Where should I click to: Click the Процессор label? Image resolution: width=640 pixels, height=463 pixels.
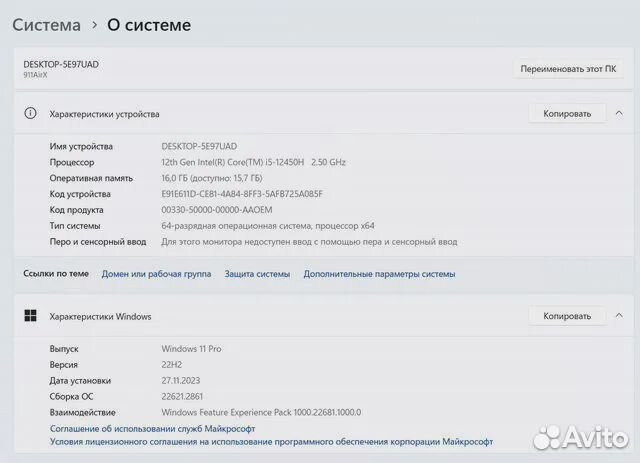[x=72, y=162]
